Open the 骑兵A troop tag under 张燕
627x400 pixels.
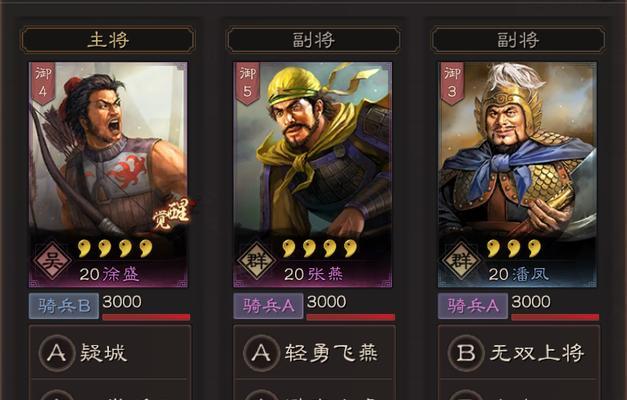pos(268,306)
